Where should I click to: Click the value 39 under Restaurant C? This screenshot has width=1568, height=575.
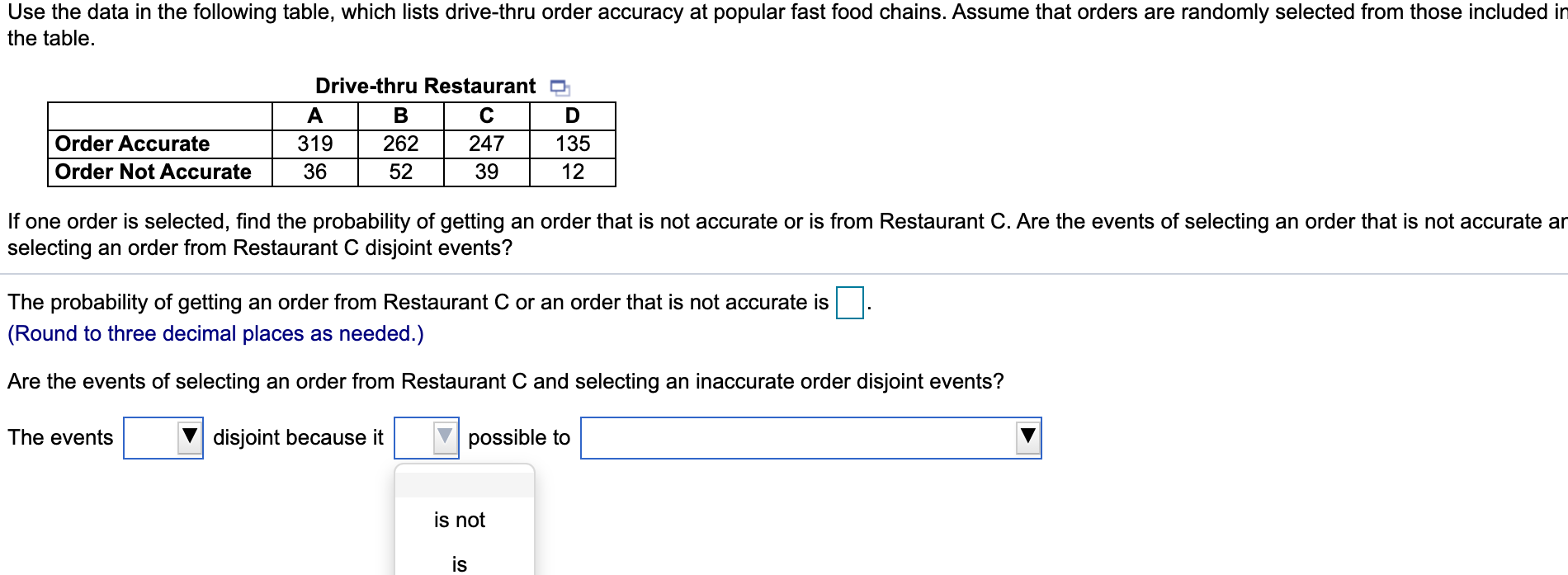pos(487,172)
